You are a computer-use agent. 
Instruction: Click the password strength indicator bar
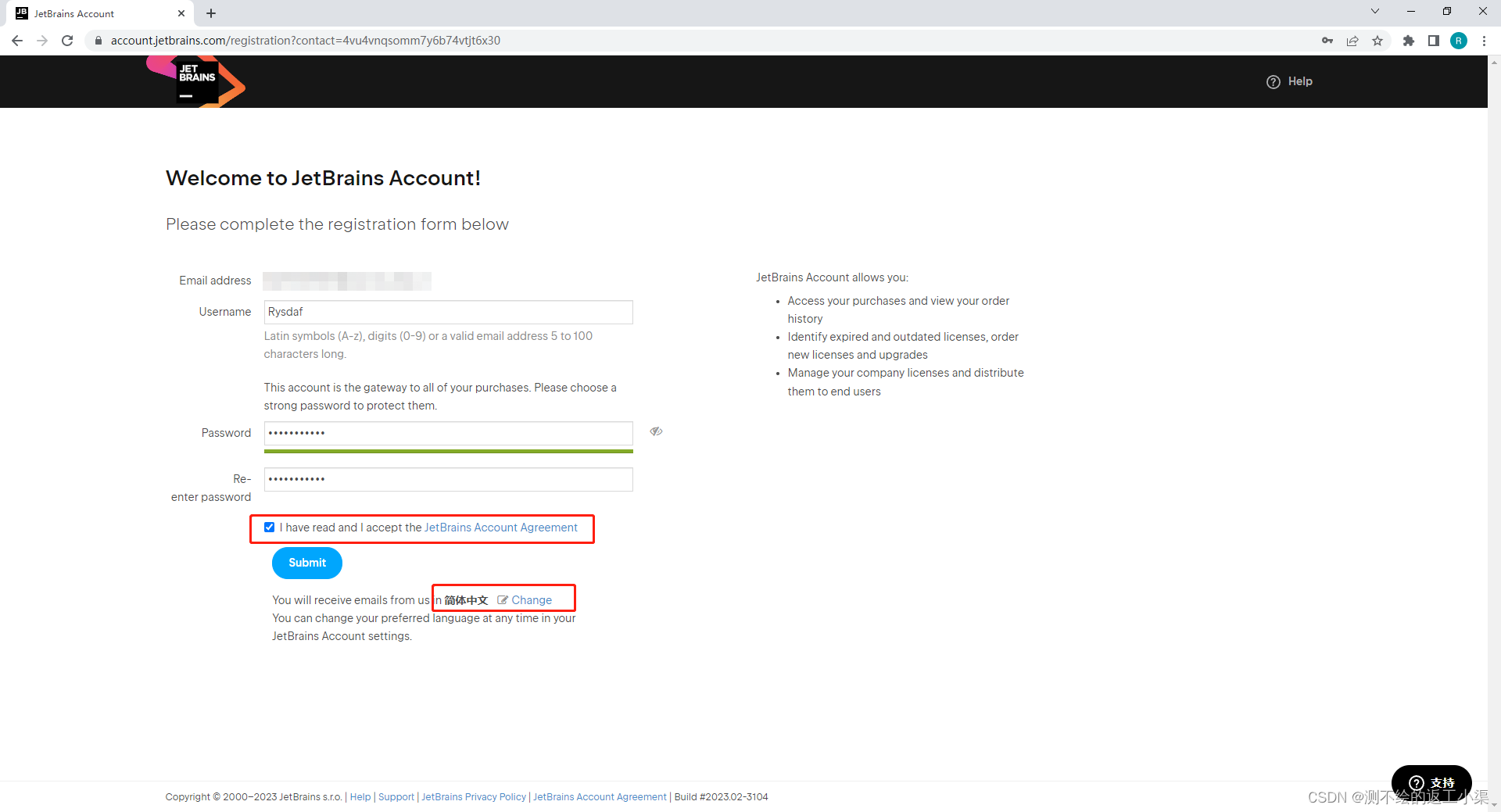tap(448, 451)
